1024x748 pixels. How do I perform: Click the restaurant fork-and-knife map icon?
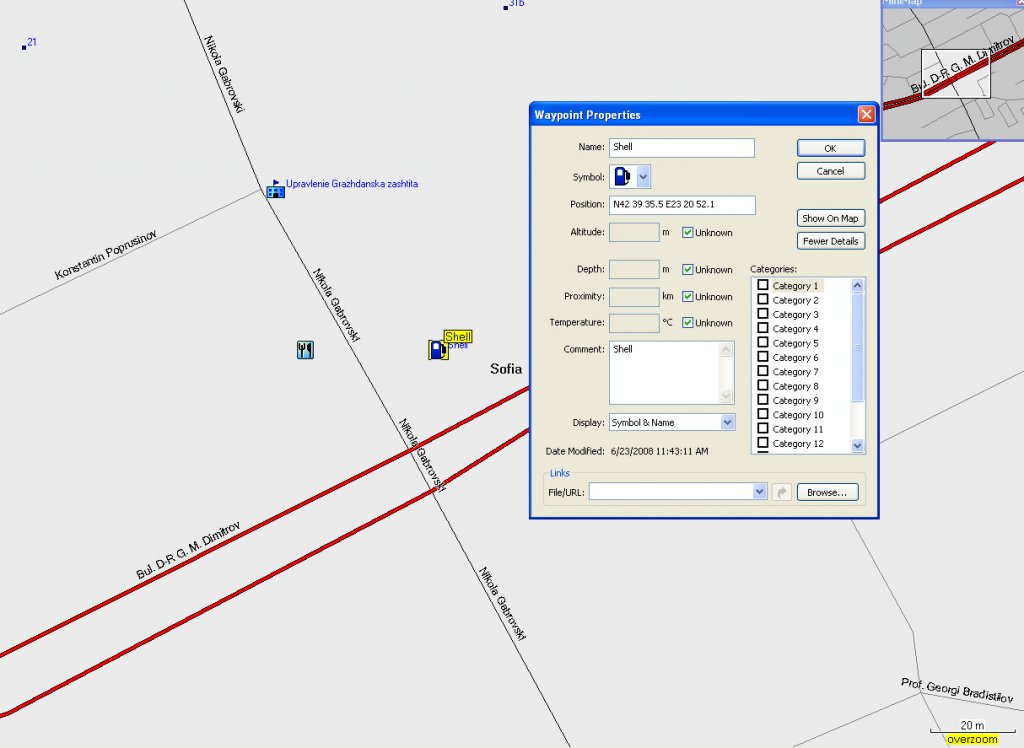pyautogui.click(x=306, y=349)
